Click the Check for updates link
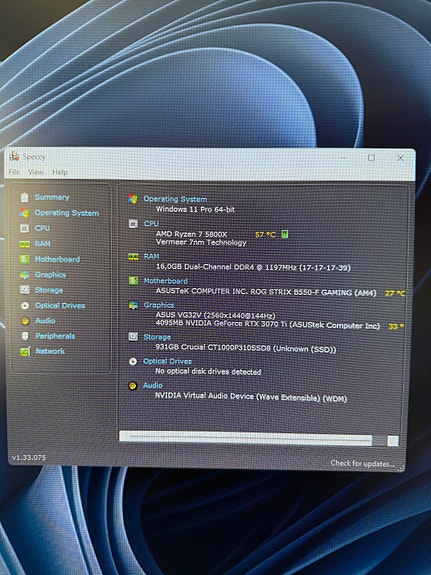The width and height of the screenshot is (431, 575). click(362, 463)
